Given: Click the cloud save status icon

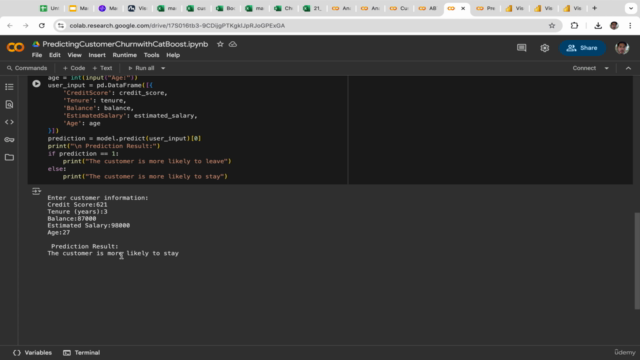Looking at the screenshot, I should point(233,44).
